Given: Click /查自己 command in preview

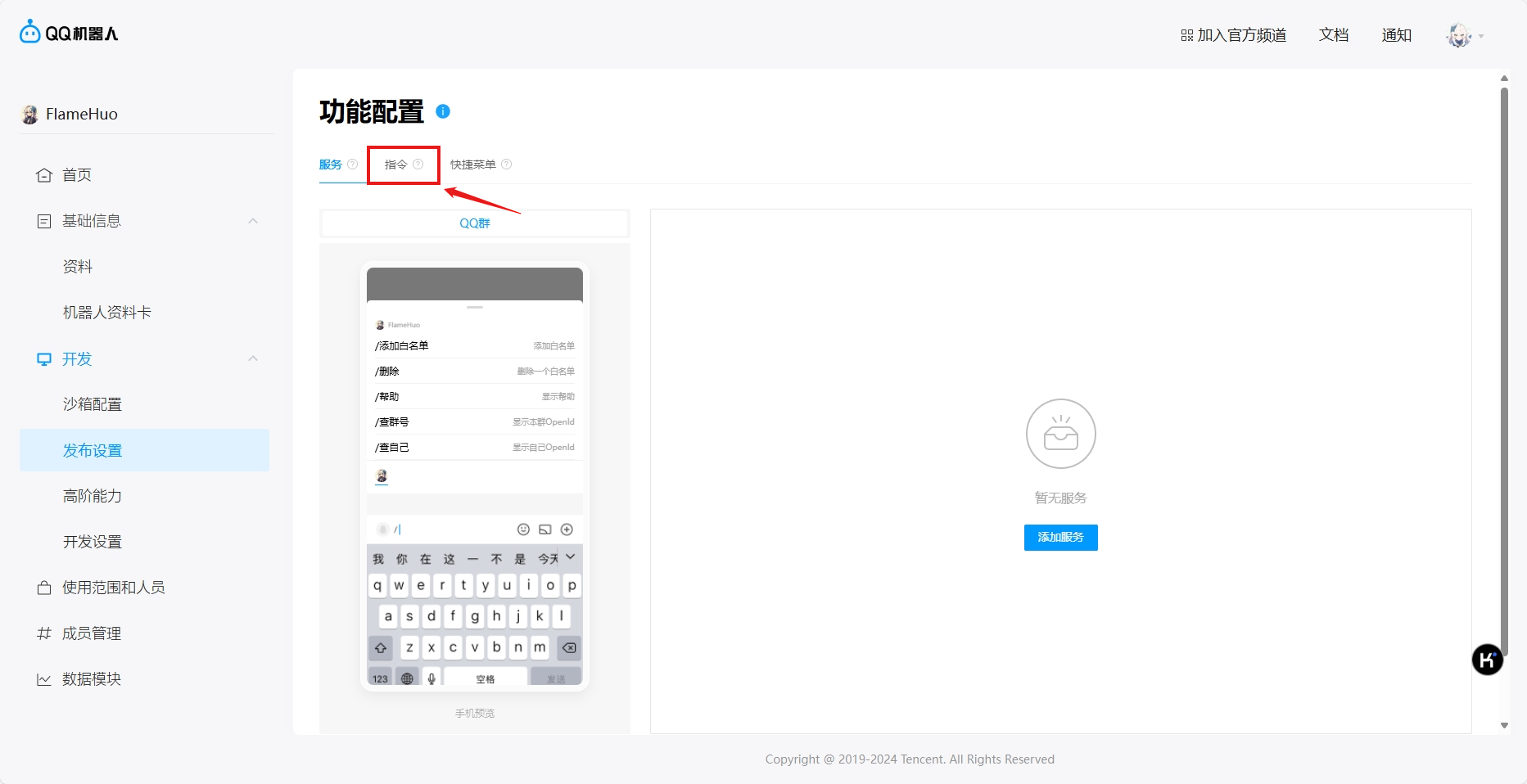Looking at the screenshot, I should click(x=475, y=448).
